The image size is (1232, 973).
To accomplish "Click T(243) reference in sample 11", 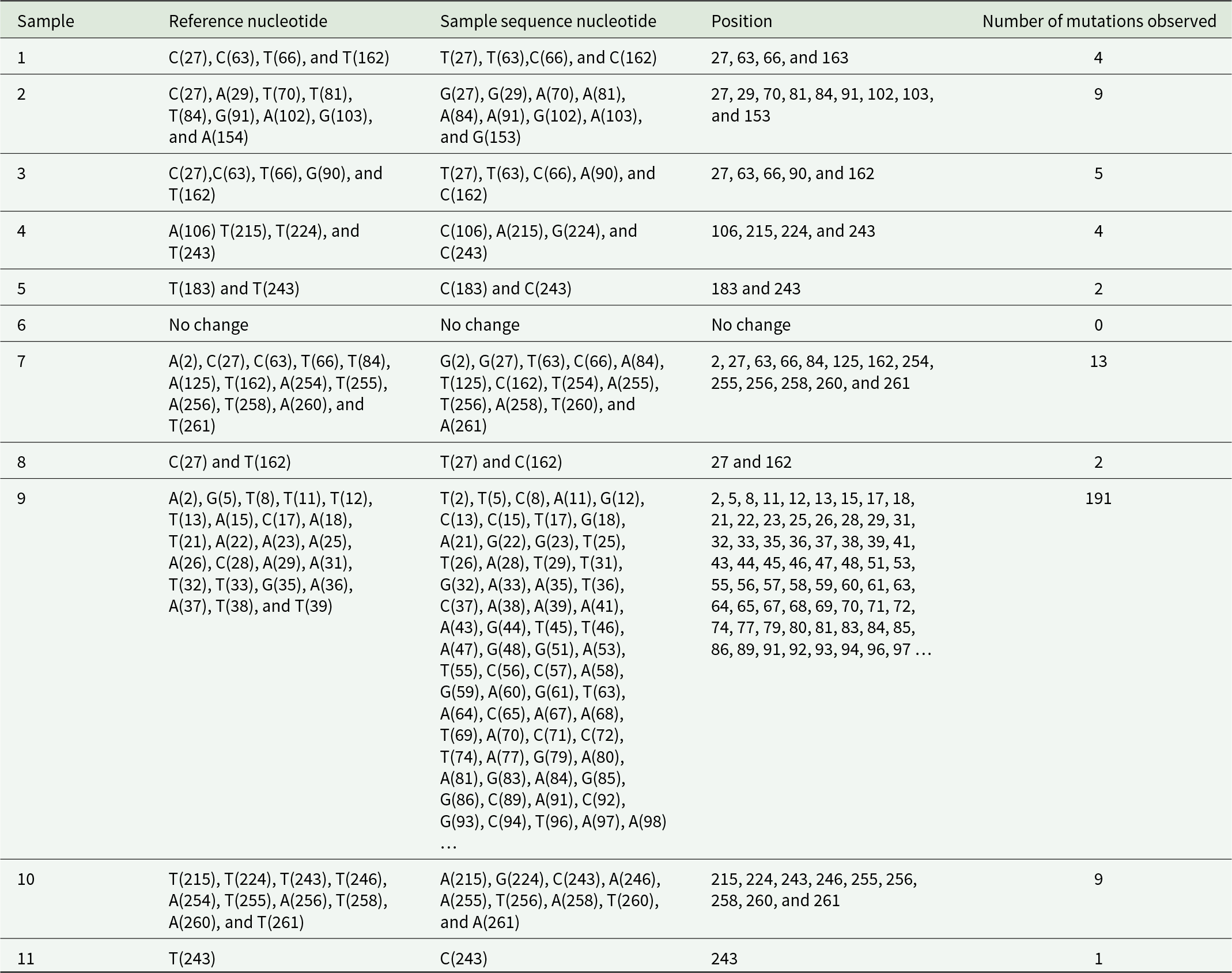I will [192, 959].
